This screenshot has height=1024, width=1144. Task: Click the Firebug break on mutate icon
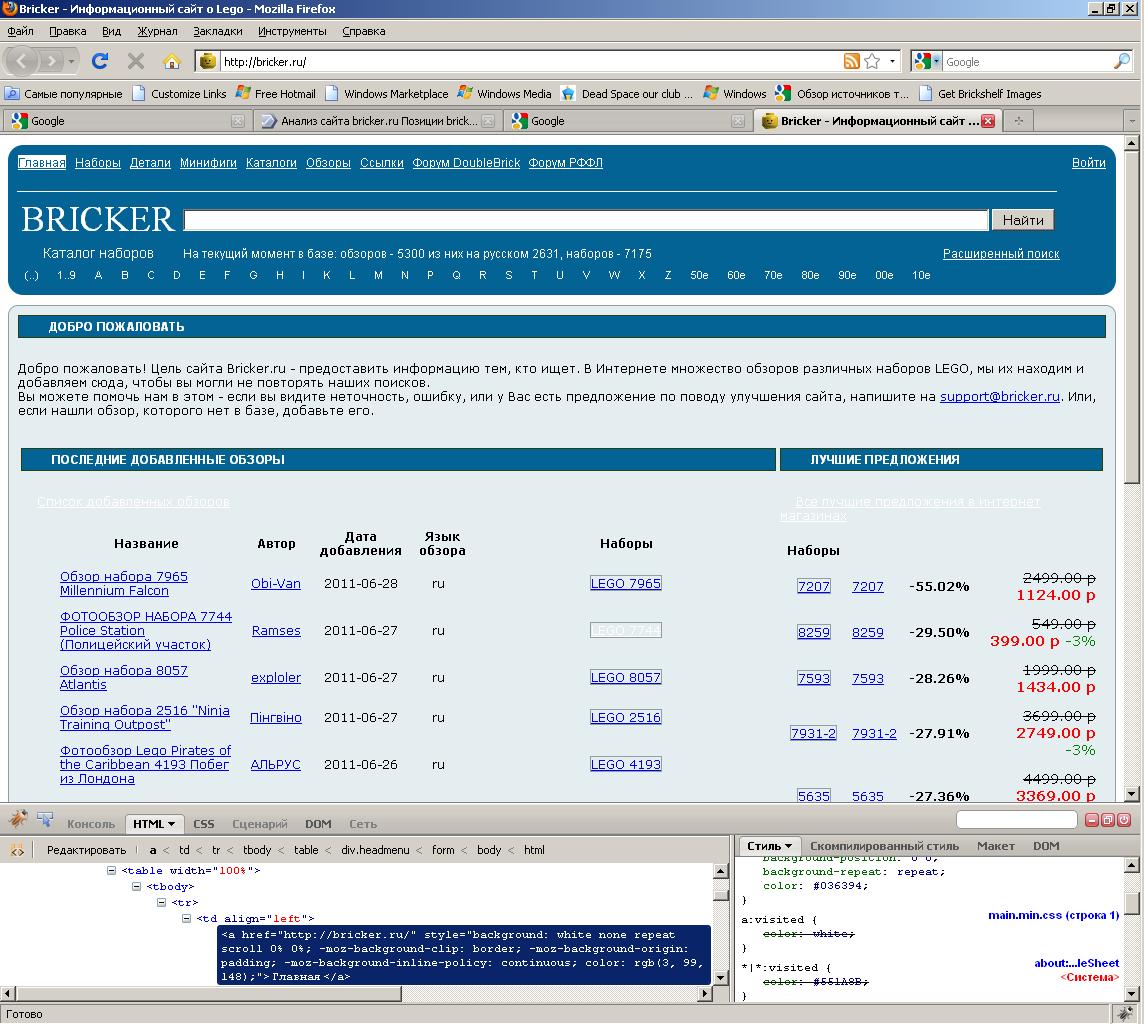(17, 850)
